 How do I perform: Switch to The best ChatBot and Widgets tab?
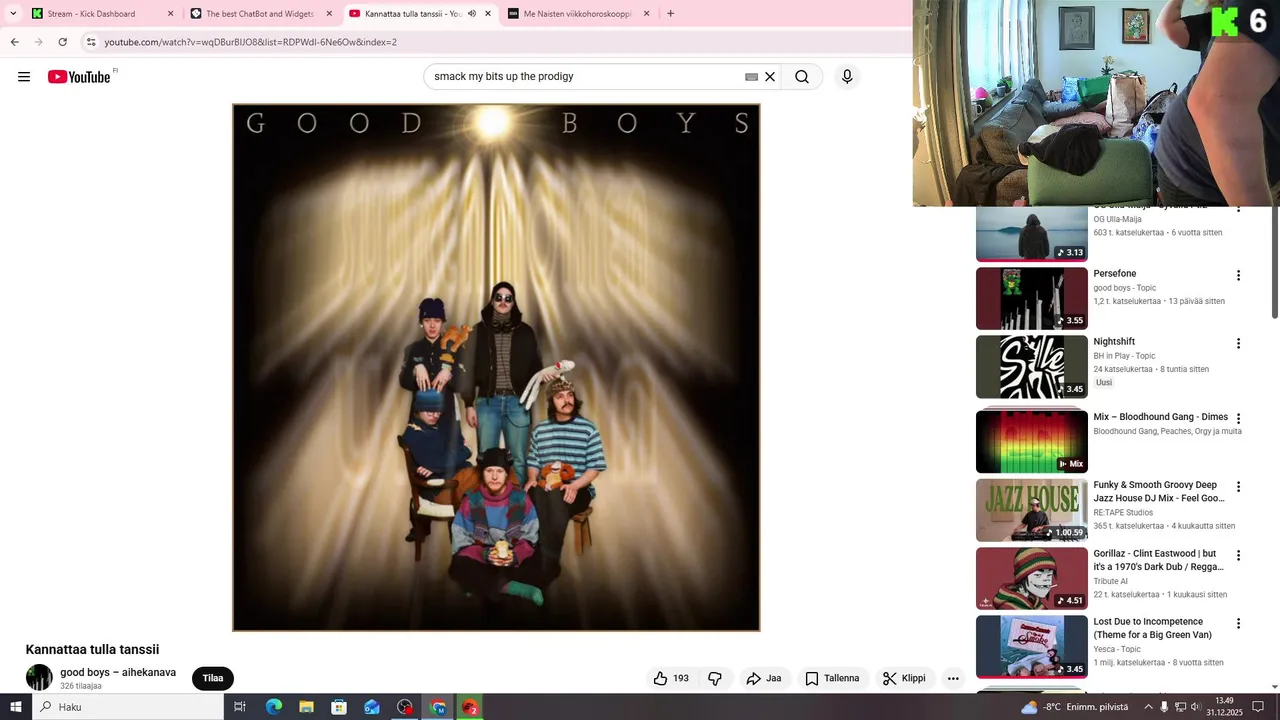(x=260, y=14)
